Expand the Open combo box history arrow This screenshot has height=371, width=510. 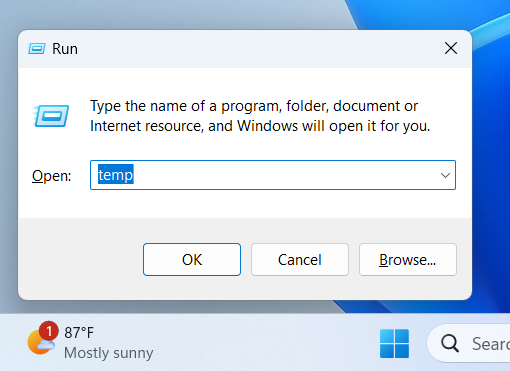click(x=445, y=175)
